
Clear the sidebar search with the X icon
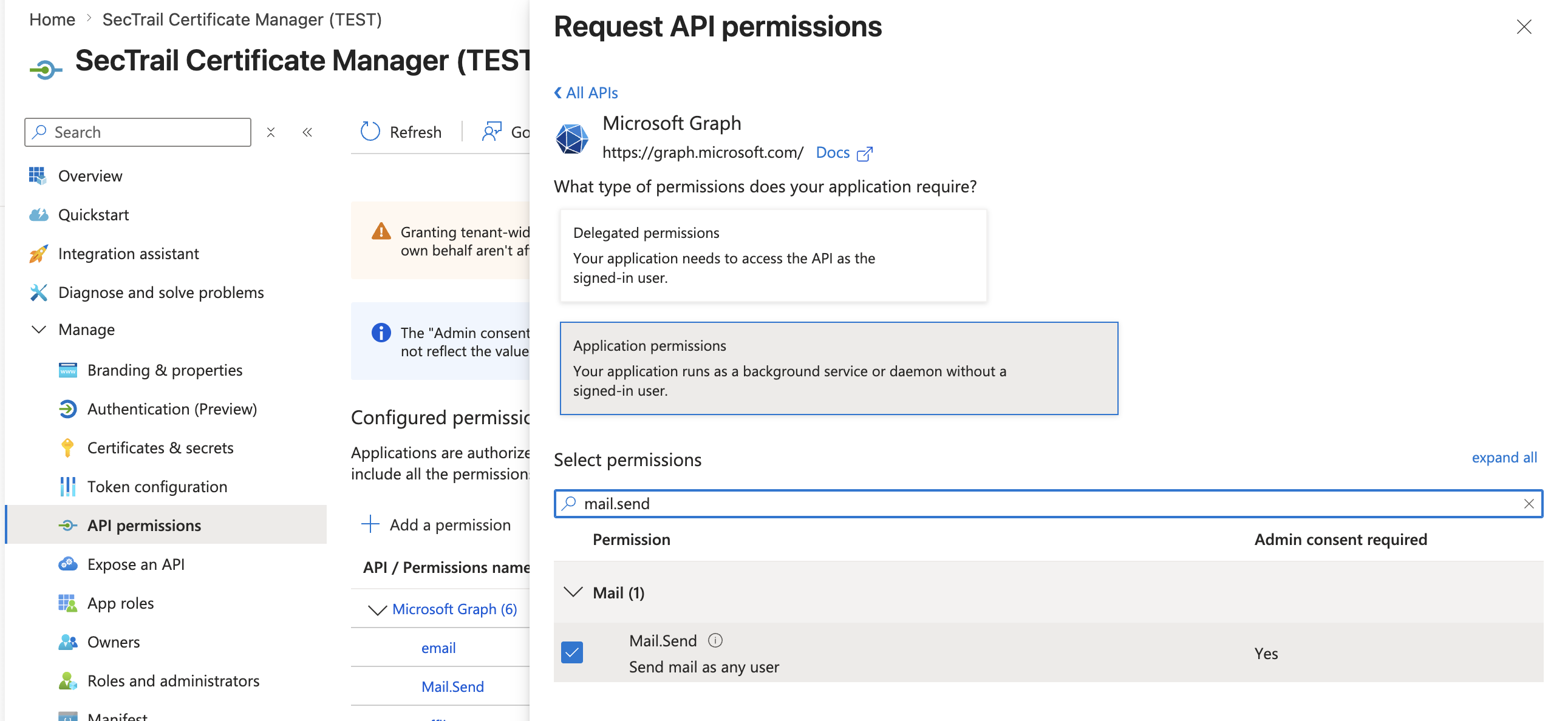pos(271,132)
